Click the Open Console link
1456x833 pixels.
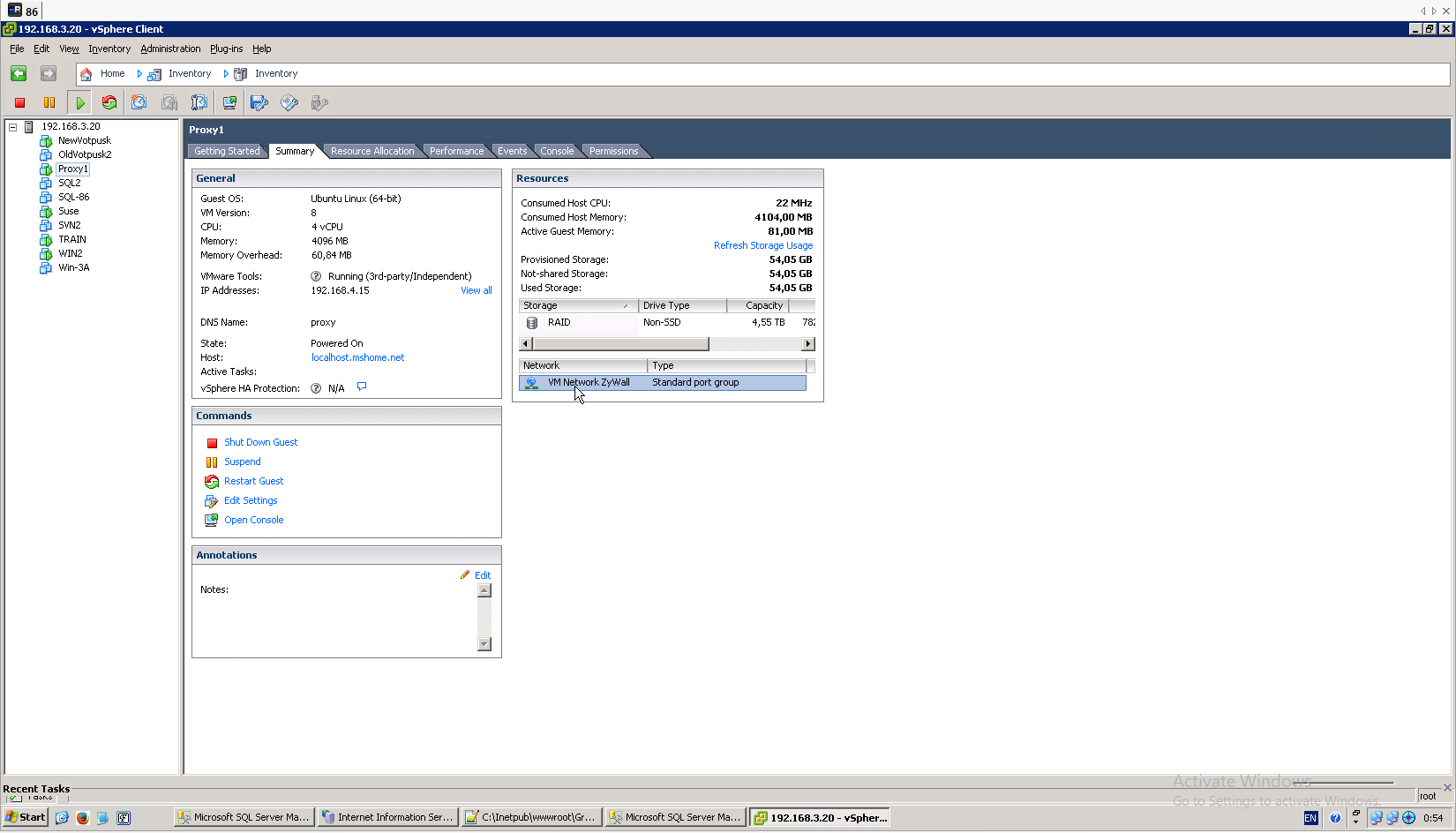coord(253,521)
